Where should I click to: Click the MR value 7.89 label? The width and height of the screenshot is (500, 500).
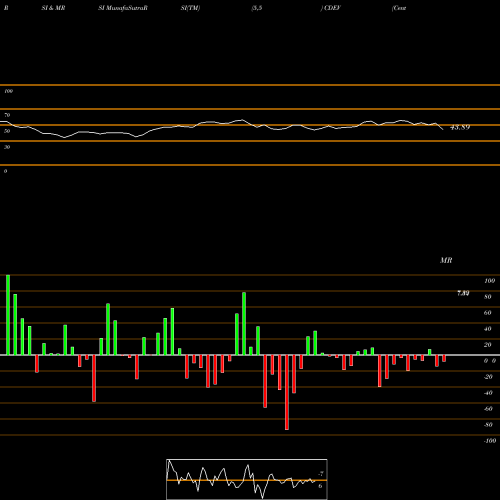463,293
